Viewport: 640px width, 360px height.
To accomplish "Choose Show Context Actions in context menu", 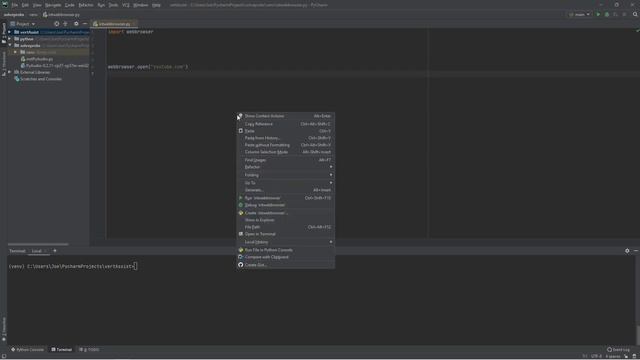I will pos(285,116).
